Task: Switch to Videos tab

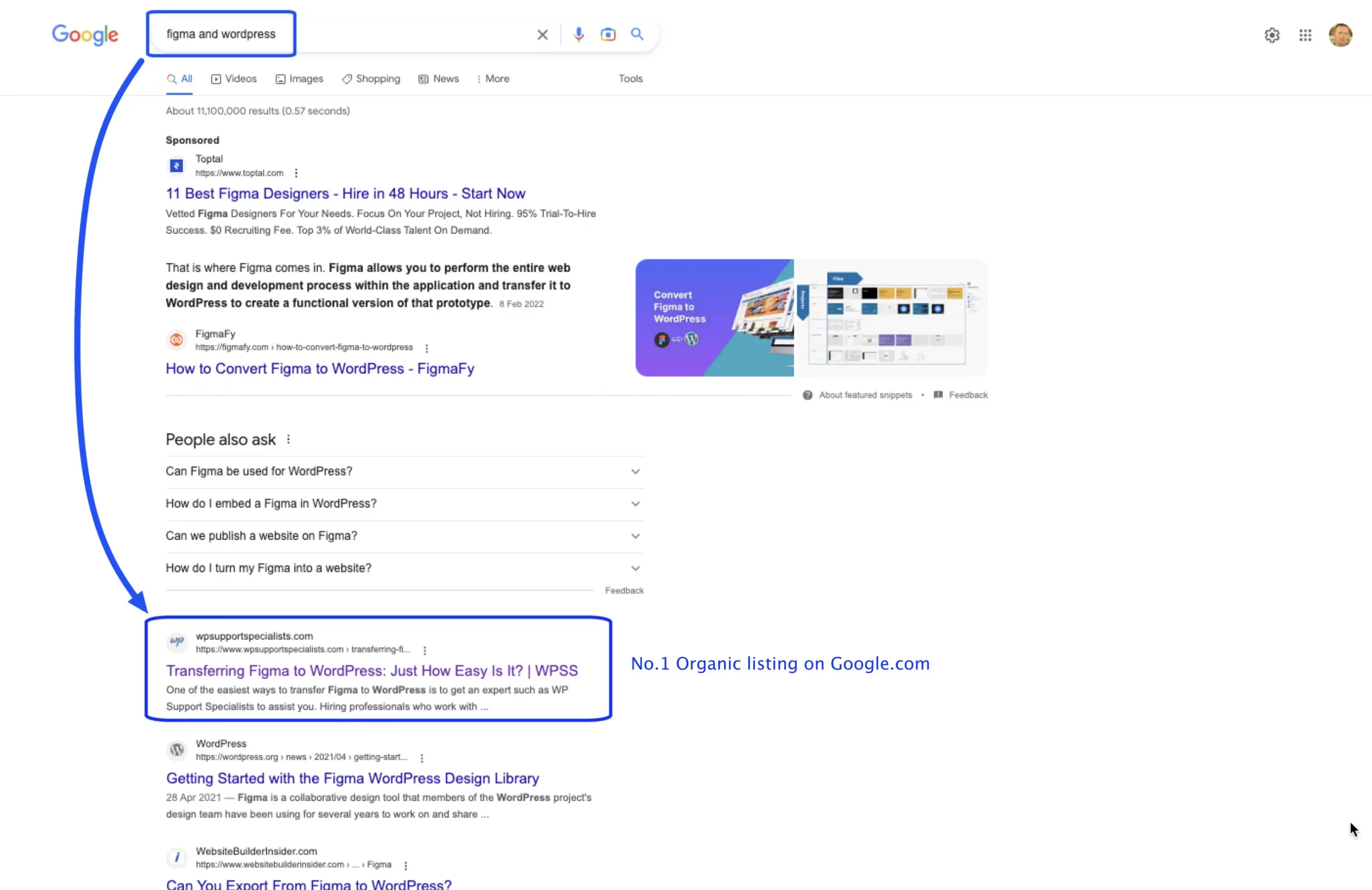Action: (x=234, y=79)
